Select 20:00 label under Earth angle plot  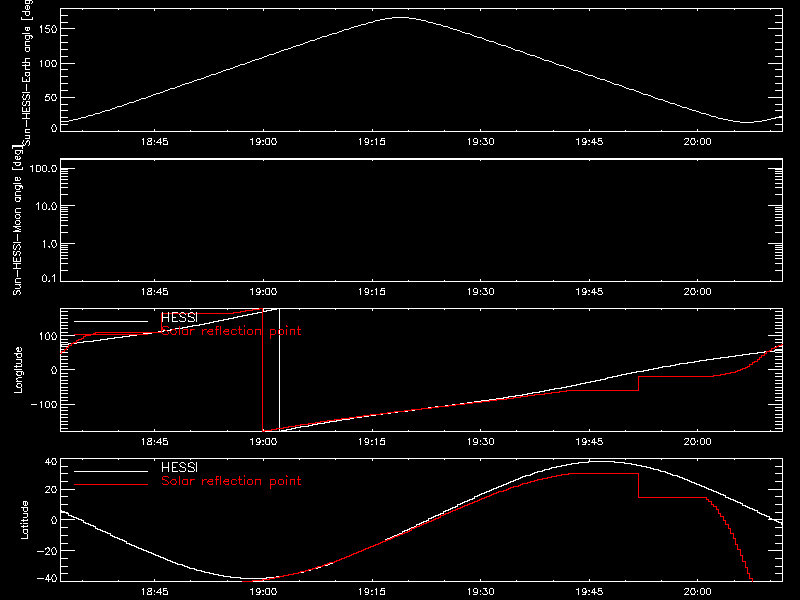(697, 141)
